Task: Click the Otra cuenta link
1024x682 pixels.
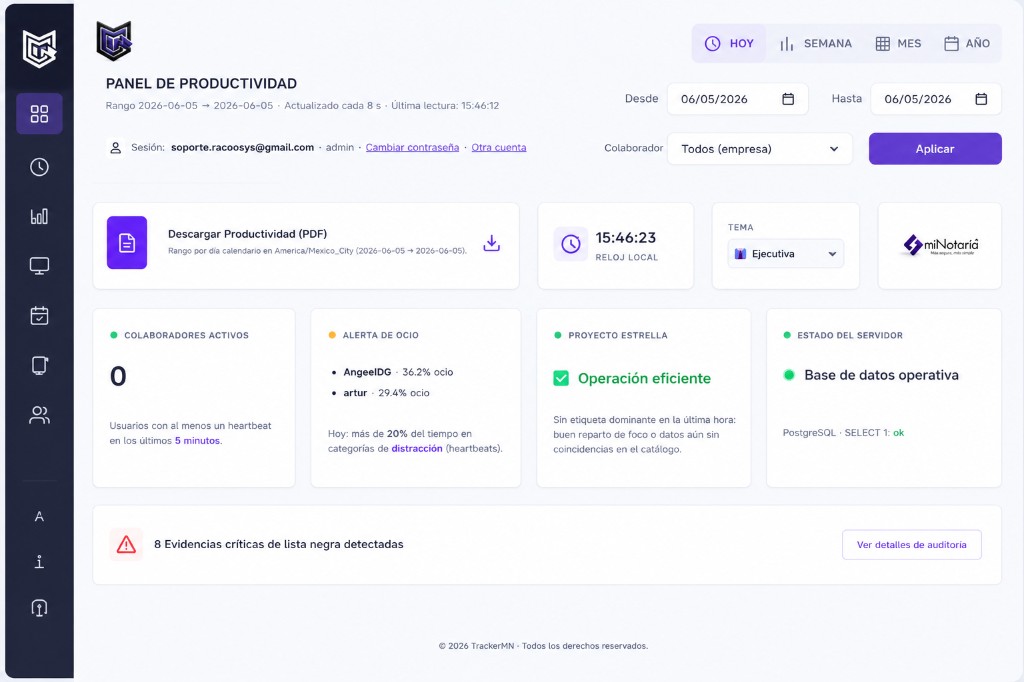Action: click(x=499, y=148)
